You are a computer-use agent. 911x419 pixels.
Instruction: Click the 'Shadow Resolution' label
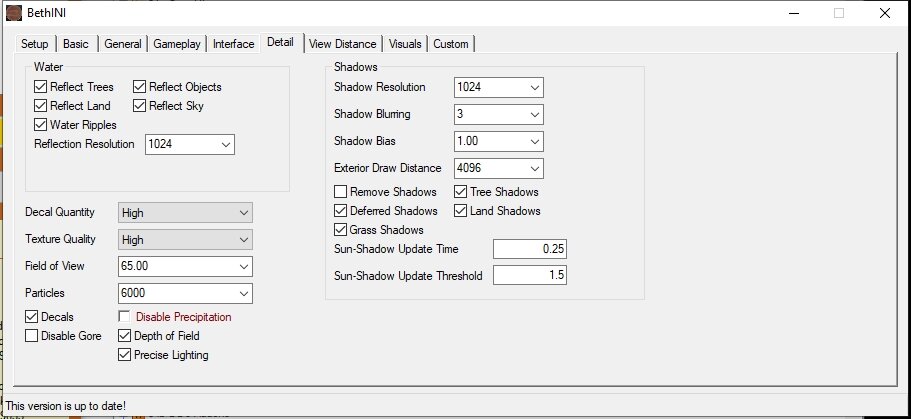click(x=380, y=87)
